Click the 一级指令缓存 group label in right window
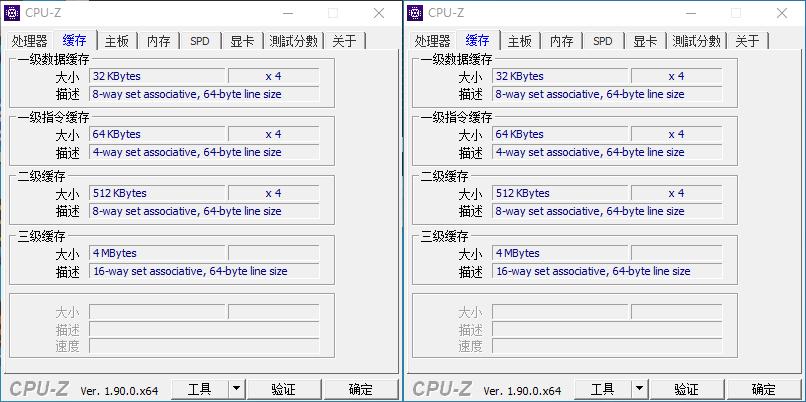Image resolution: width=806 pixels, height=402 pixels. coord(456,118)
